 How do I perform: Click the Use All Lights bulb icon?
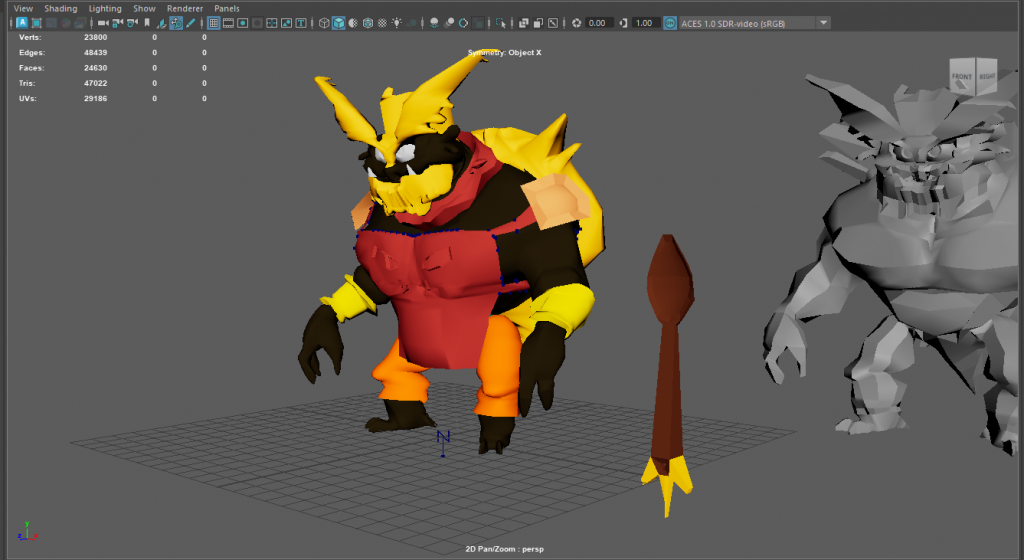pos(396,23)
